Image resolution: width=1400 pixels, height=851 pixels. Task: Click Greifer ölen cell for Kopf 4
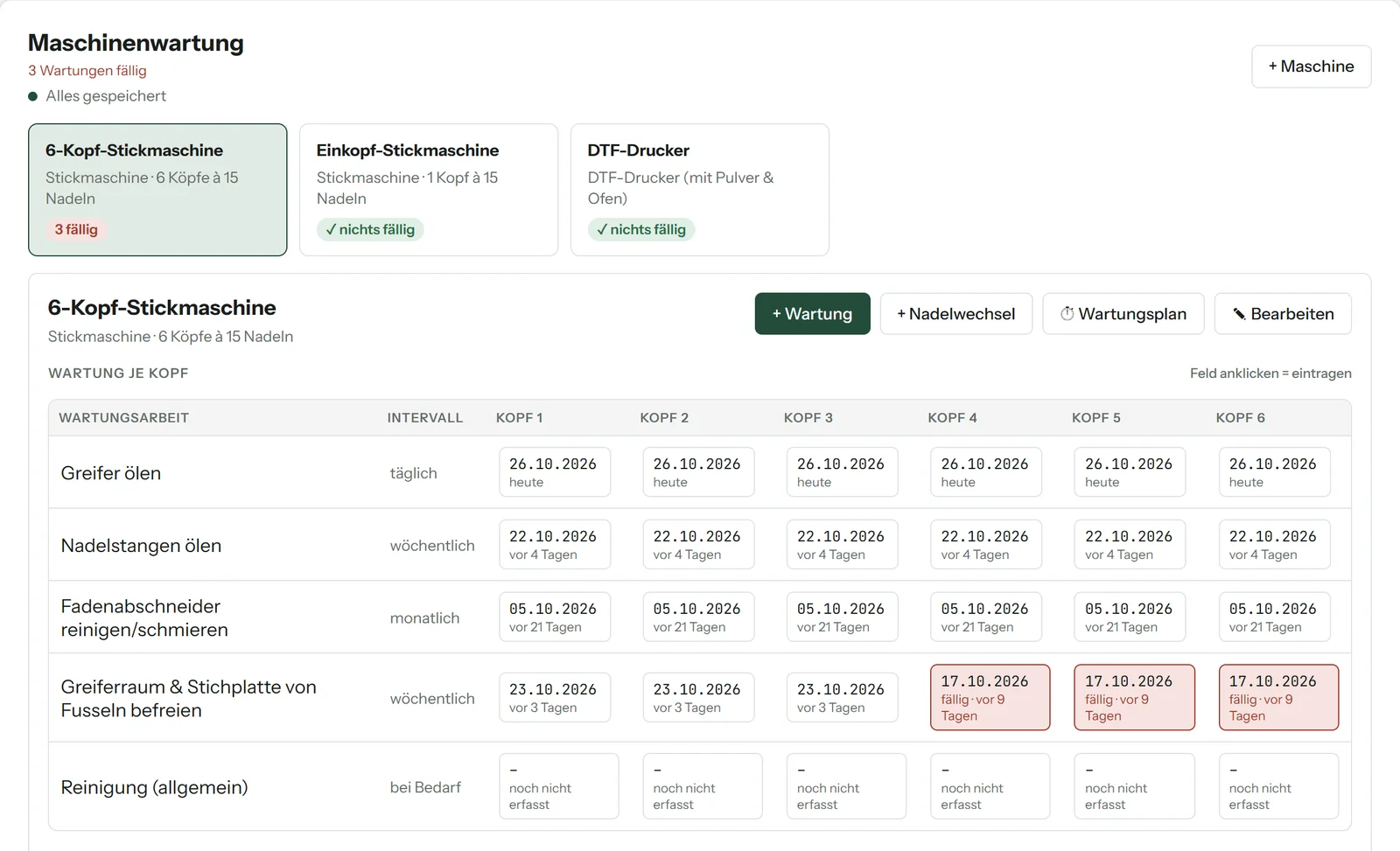(x=986, y=472)
